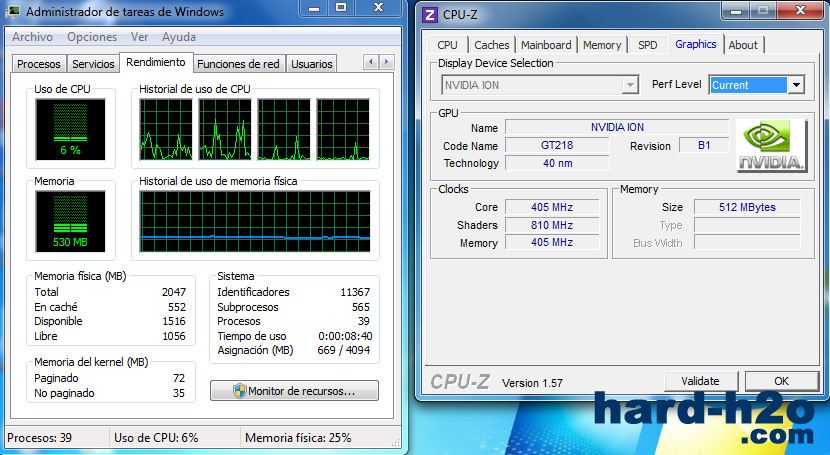Viewport: 830px width, 455px height.
Task: Click shield icon on Monitor de recursos button
Action: 240,391
